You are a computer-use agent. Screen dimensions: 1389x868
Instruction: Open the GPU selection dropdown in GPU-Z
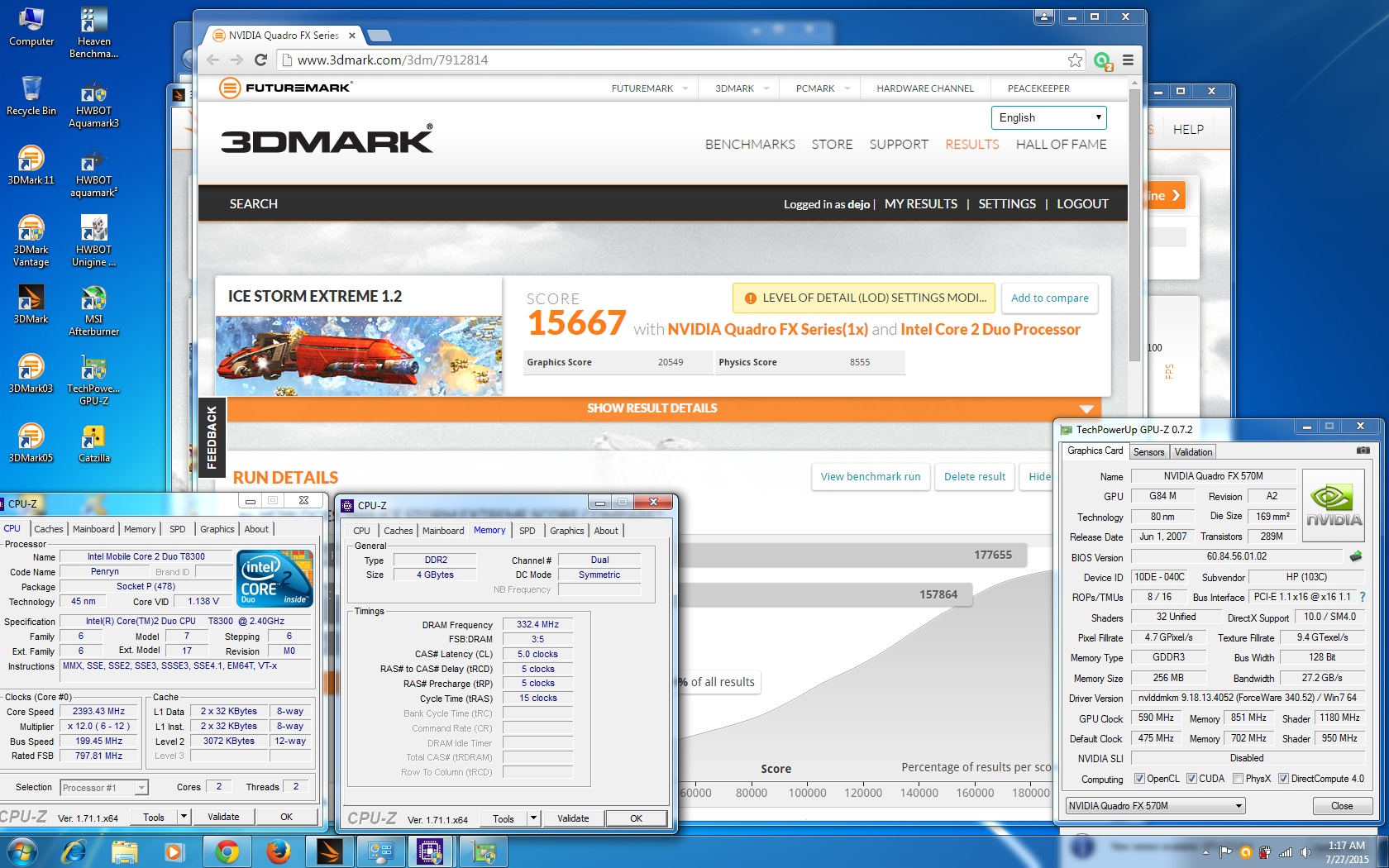(x=1155, y=806)
